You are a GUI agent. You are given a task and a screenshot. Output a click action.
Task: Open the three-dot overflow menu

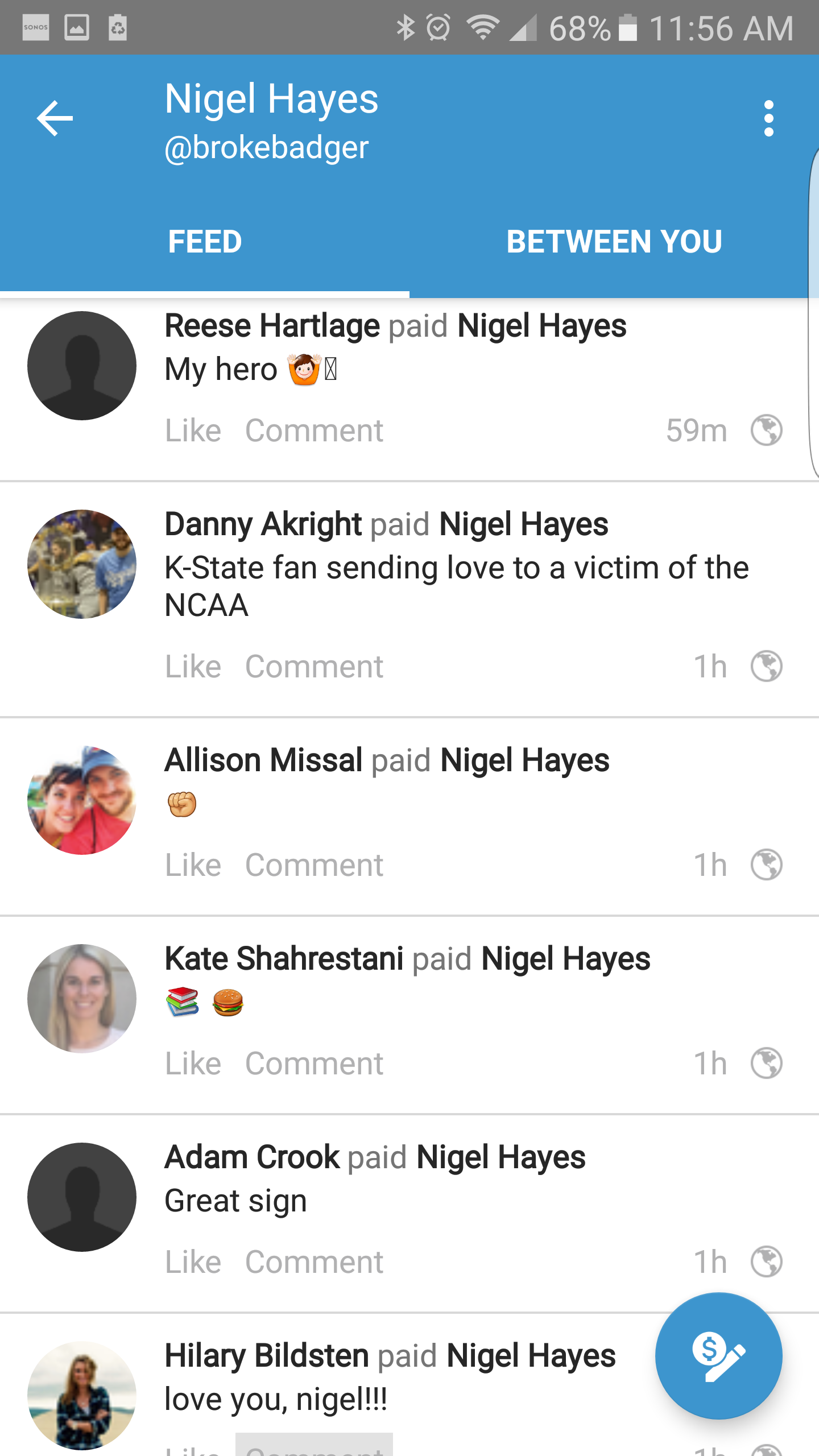(768, 118)
